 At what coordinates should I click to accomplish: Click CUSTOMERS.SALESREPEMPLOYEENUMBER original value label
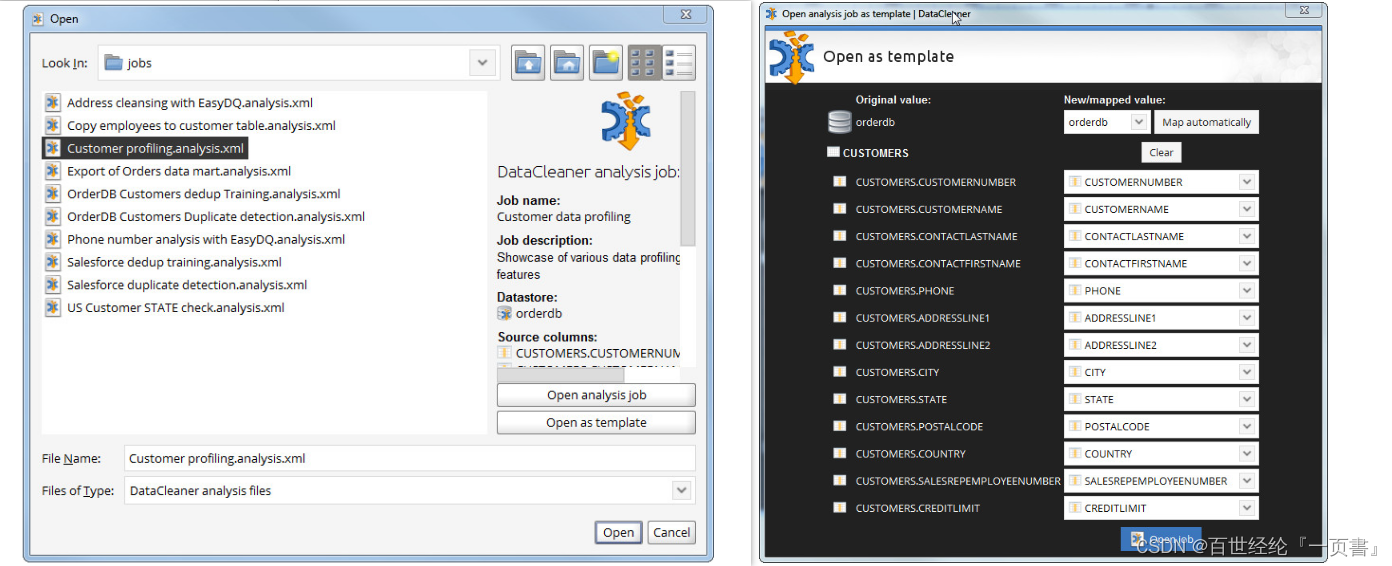tap(958, 481)
